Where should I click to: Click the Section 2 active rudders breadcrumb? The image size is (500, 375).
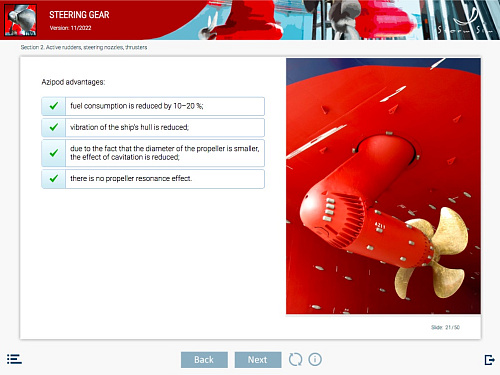pyautogui.click(x=84, y=47)
